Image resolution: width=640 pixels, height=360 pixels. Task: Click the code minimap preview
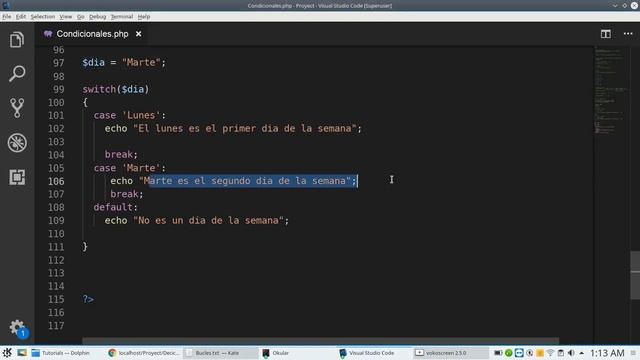[611, 90]
